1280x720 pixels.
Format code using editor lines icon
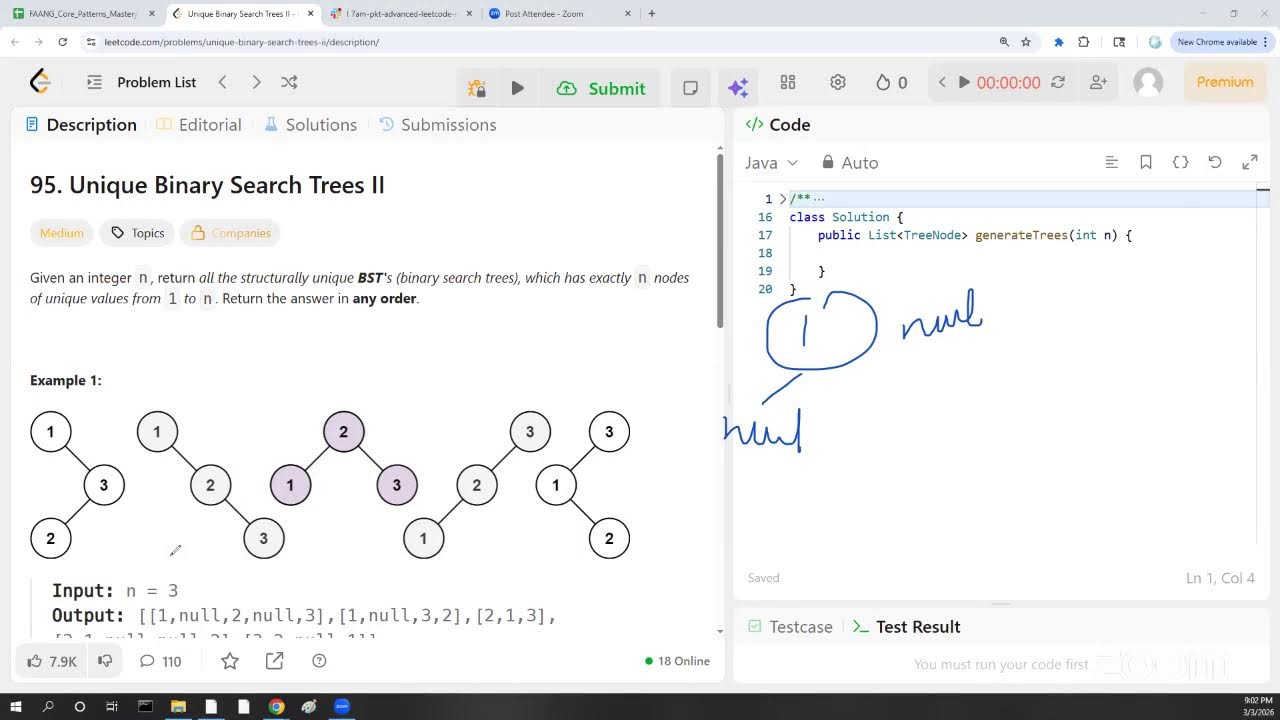(x=1111, y=162)
